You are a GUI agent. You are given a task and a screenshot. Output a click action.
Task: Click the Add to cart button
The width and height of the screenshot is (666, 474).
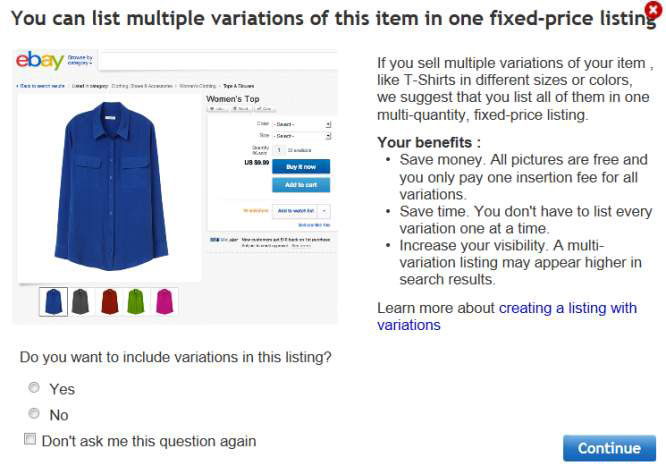[x=301, y=185]
